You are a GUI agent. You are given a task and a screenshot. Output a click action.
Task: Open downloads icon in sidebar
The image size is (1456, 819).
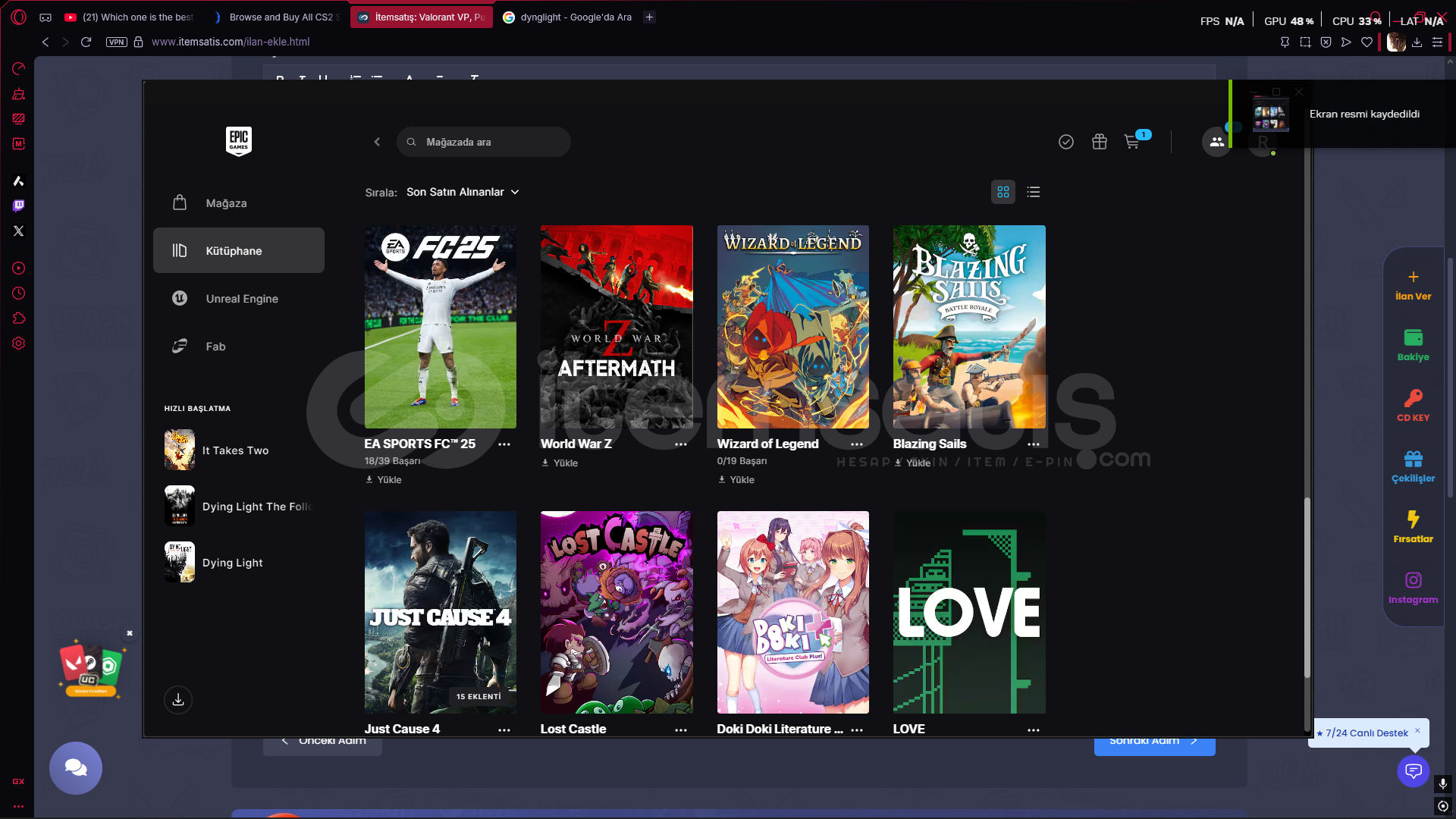click(178, 699)
